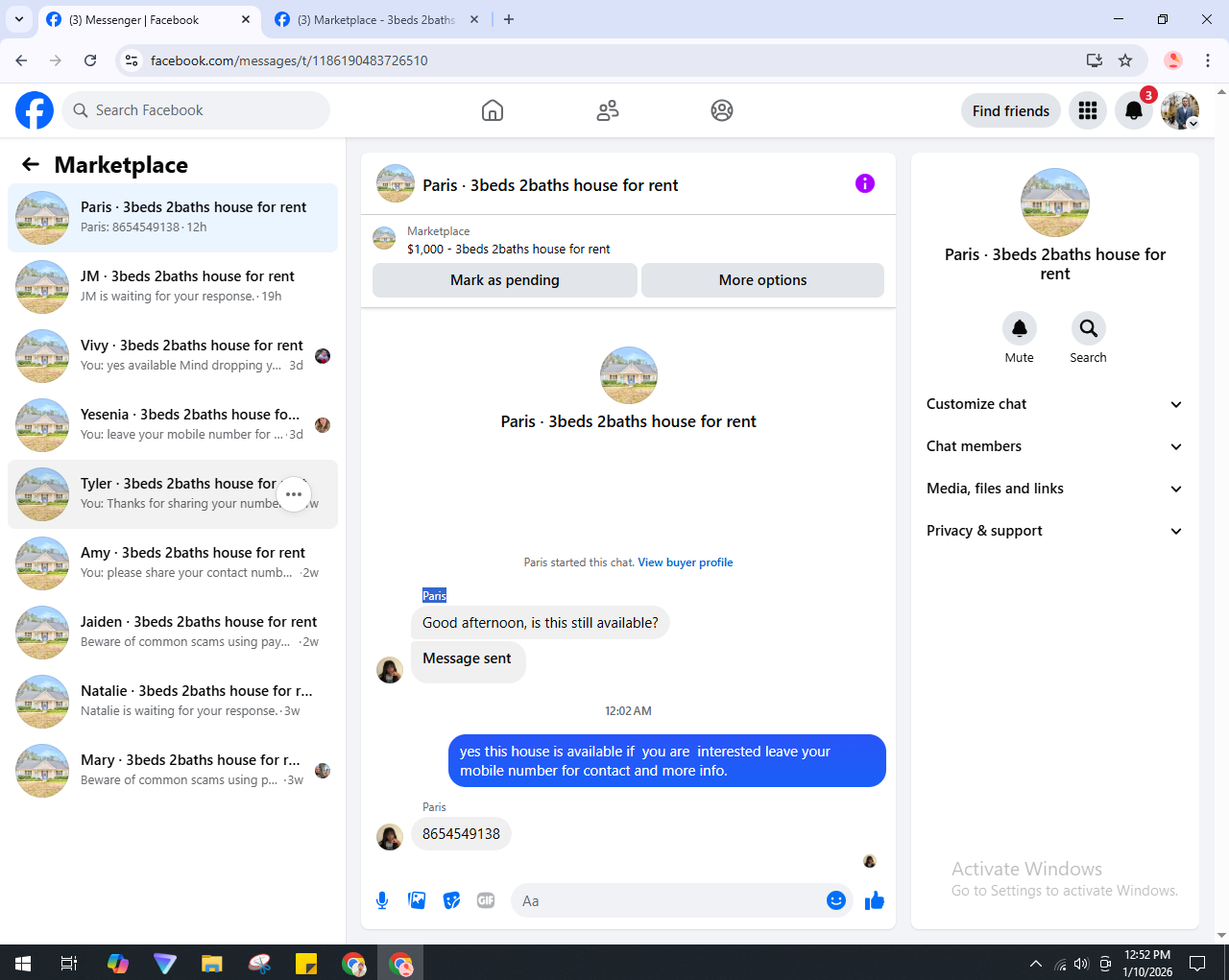Install app icon in address bar
This screenshot has width=1229, height=980.
click(1095, 60)
